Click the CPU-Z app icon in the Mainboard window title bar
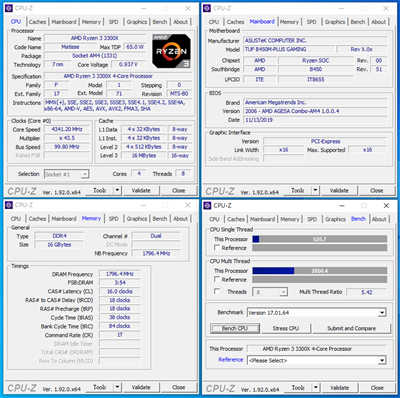The height and width of the screenshot is (398, 400). [207, 8]
